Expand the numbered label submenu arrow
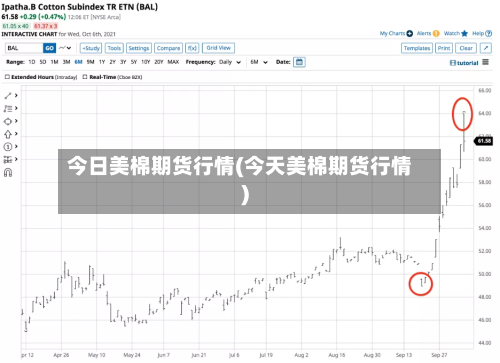The width and height of the screenshot is (500, 363). tap(16, 147)
